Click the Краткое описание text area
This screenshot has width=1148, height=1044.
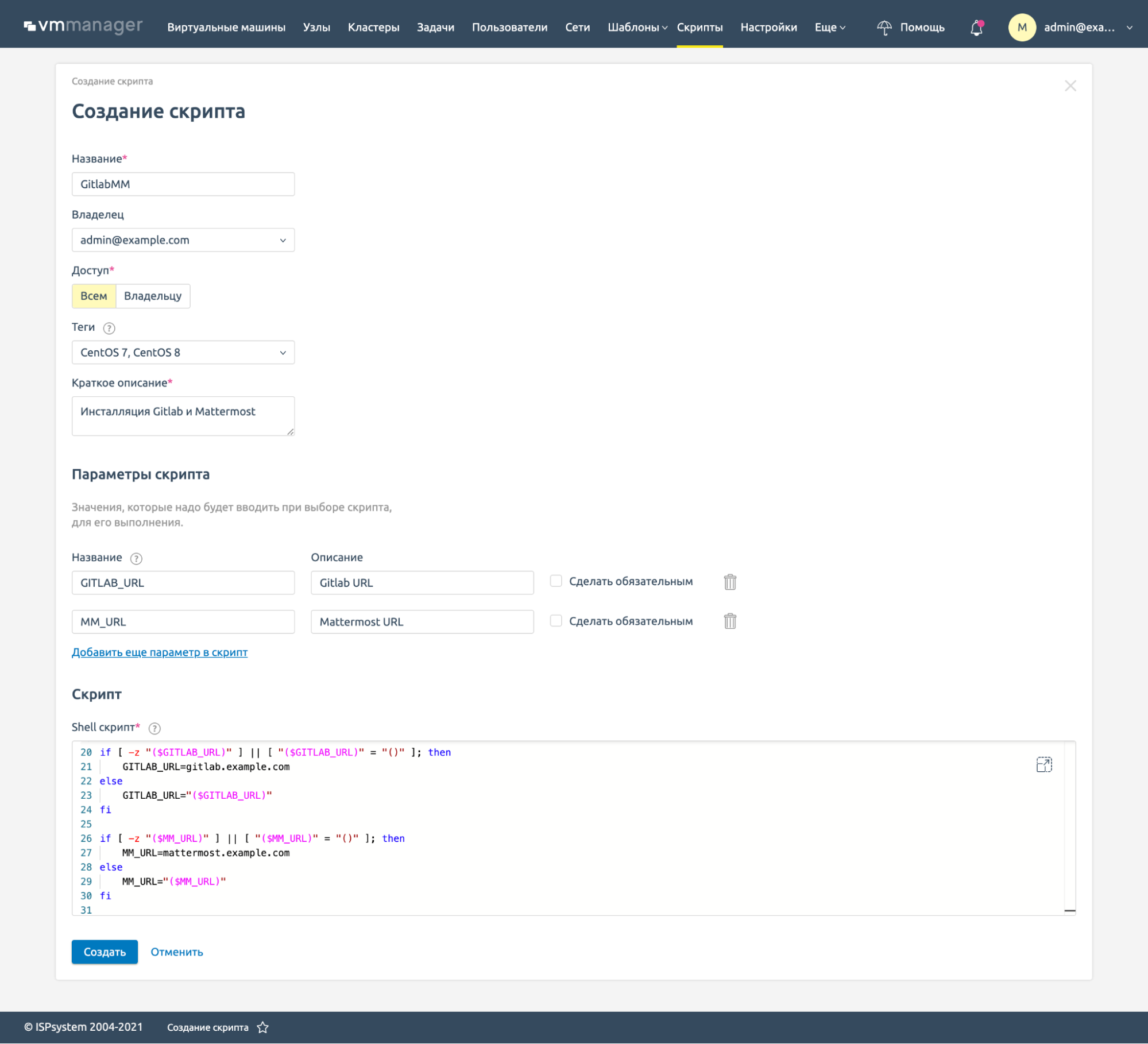(x=183, y=416)
